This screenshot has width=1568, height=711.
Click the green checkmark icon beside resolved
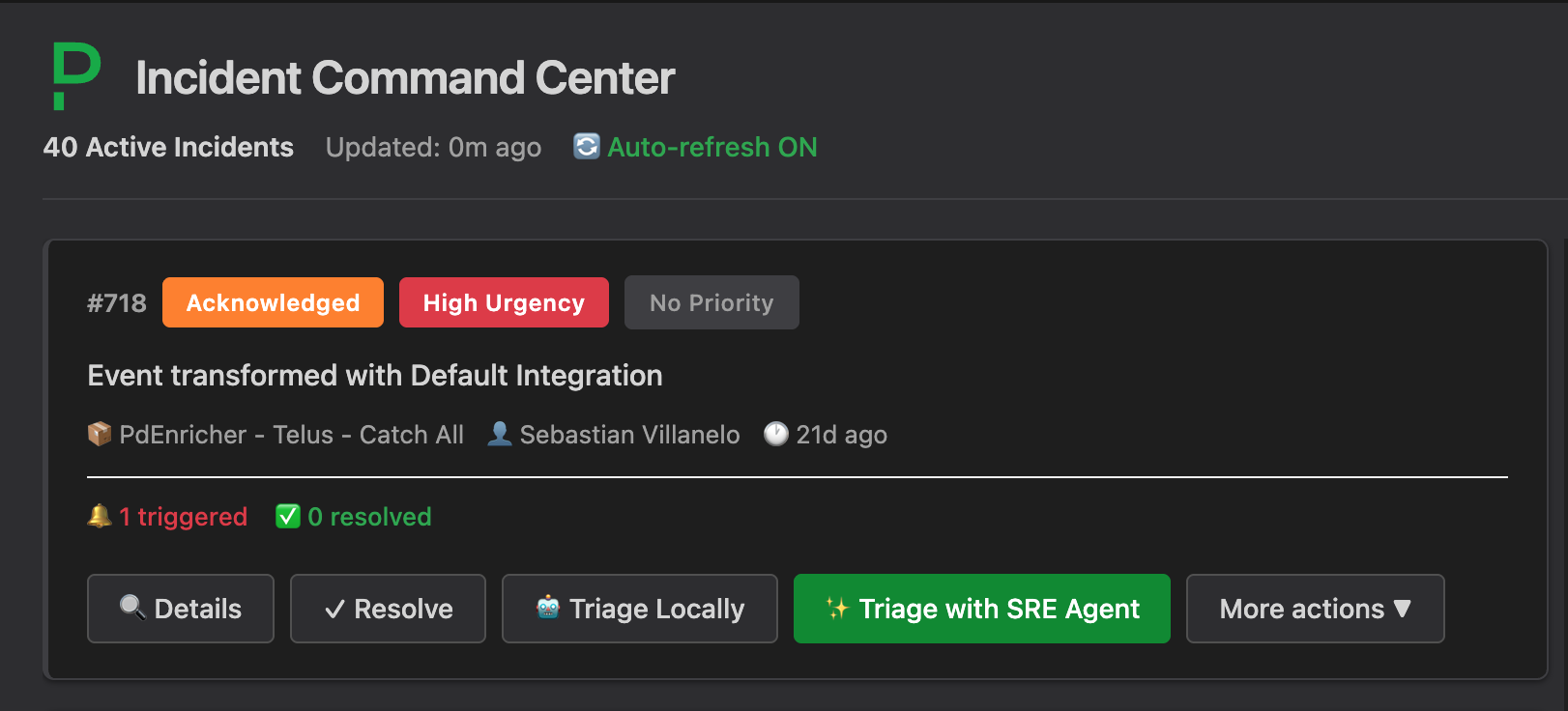click(288, 517)
